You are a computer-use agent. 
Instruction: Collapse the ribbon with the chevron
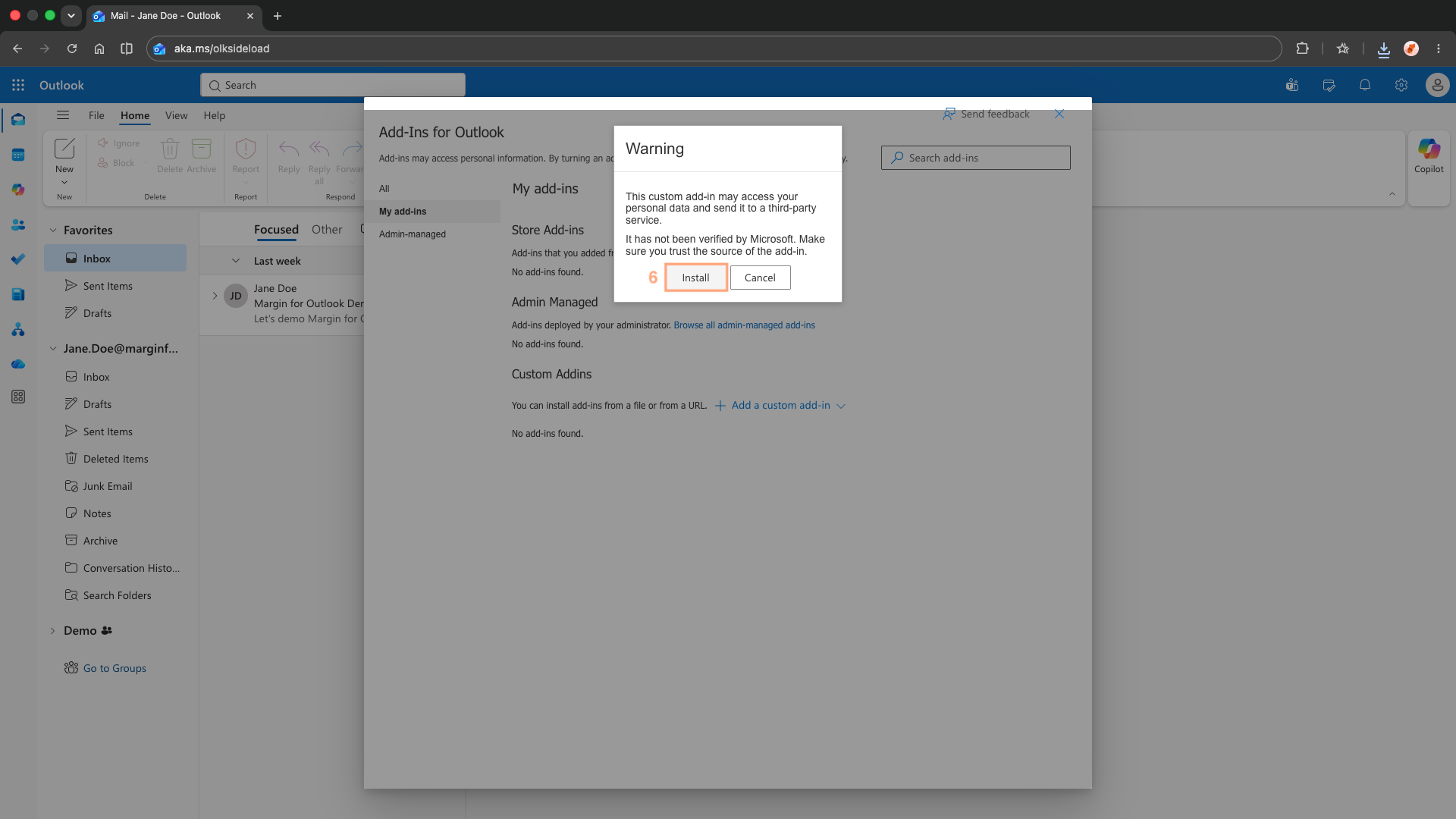click(1392, 194)
